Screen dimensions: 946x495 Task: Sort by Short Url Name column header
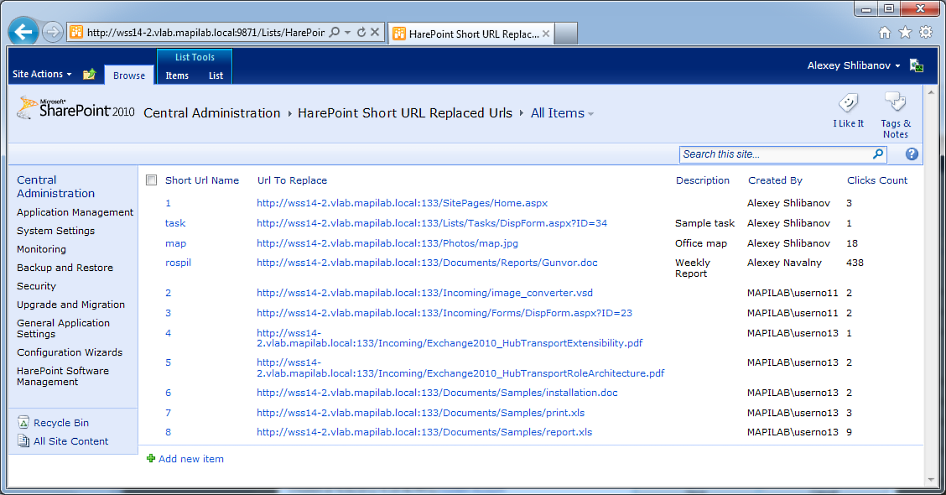click(202, 180)
